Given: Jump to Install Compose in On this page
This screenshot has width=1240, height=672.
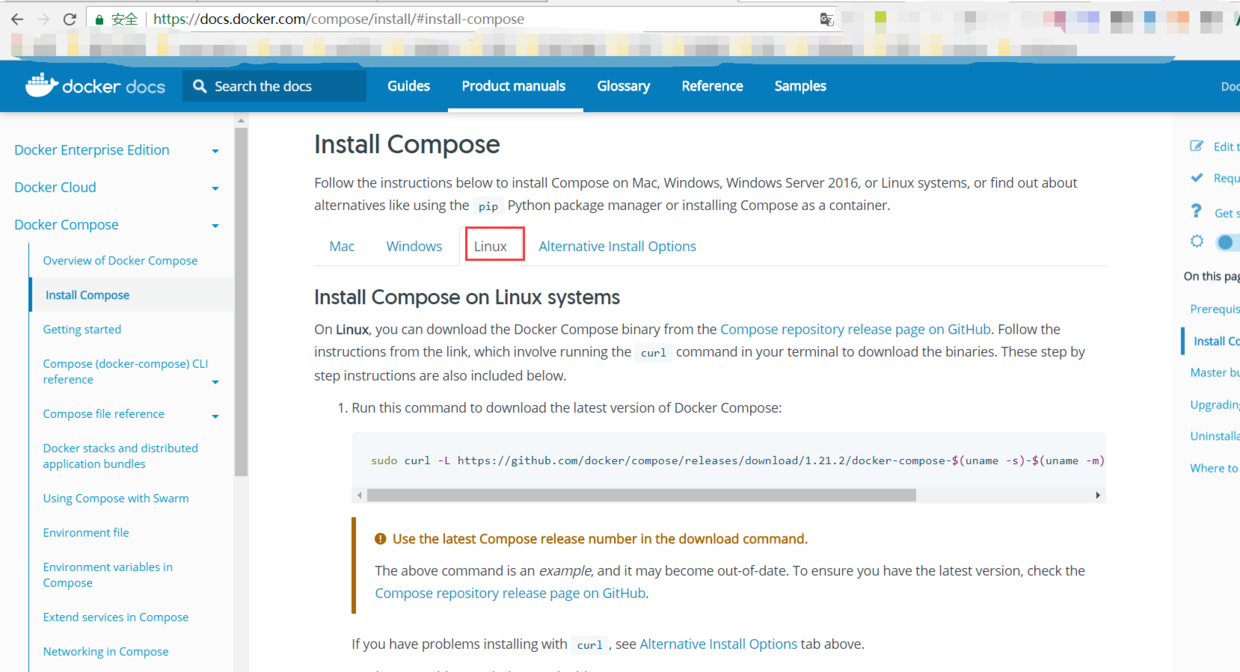Looking at the screenshot, I should [x=1216, y=341].
